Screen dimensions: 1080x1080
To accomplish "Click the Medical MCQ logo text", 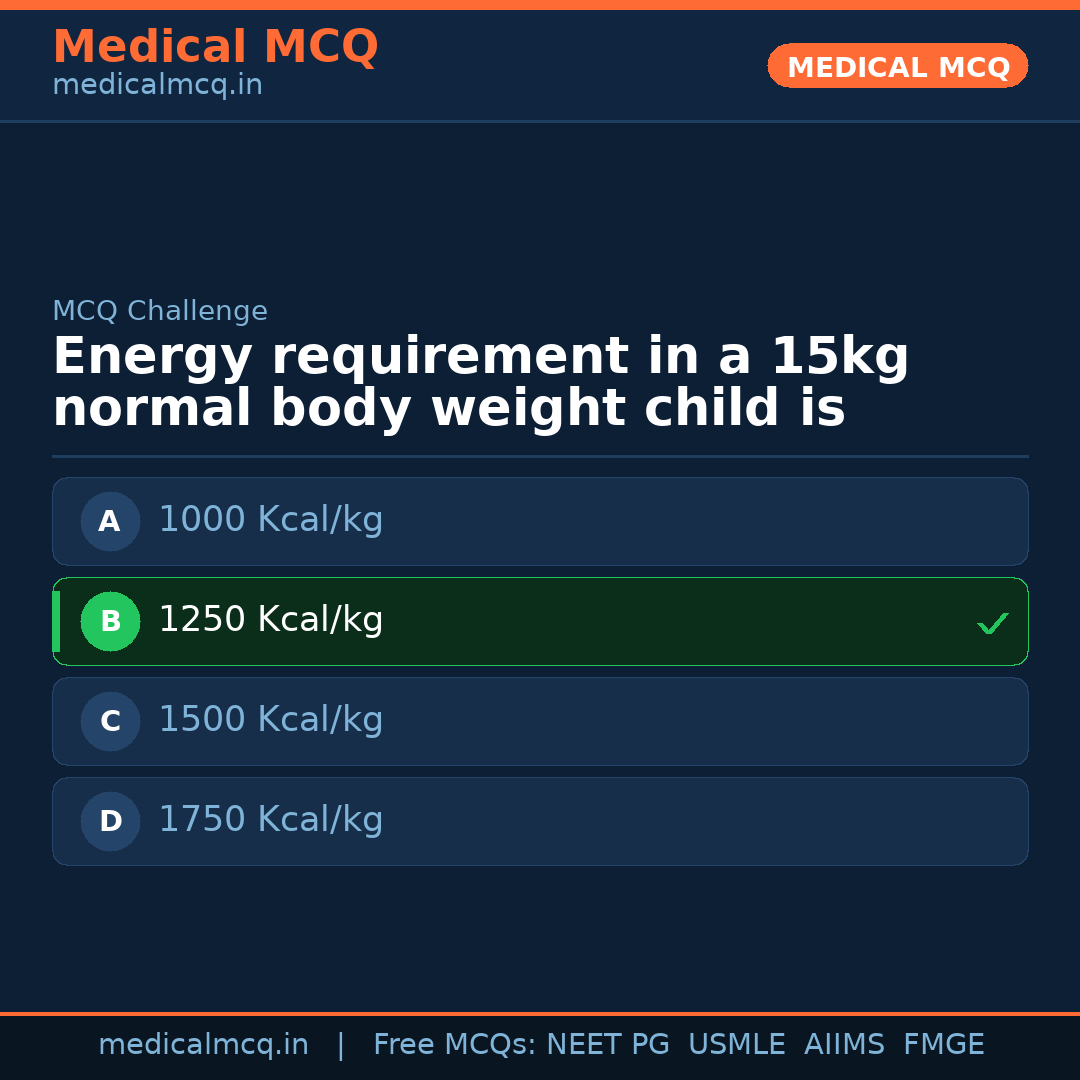I will [x=215, y=47].
